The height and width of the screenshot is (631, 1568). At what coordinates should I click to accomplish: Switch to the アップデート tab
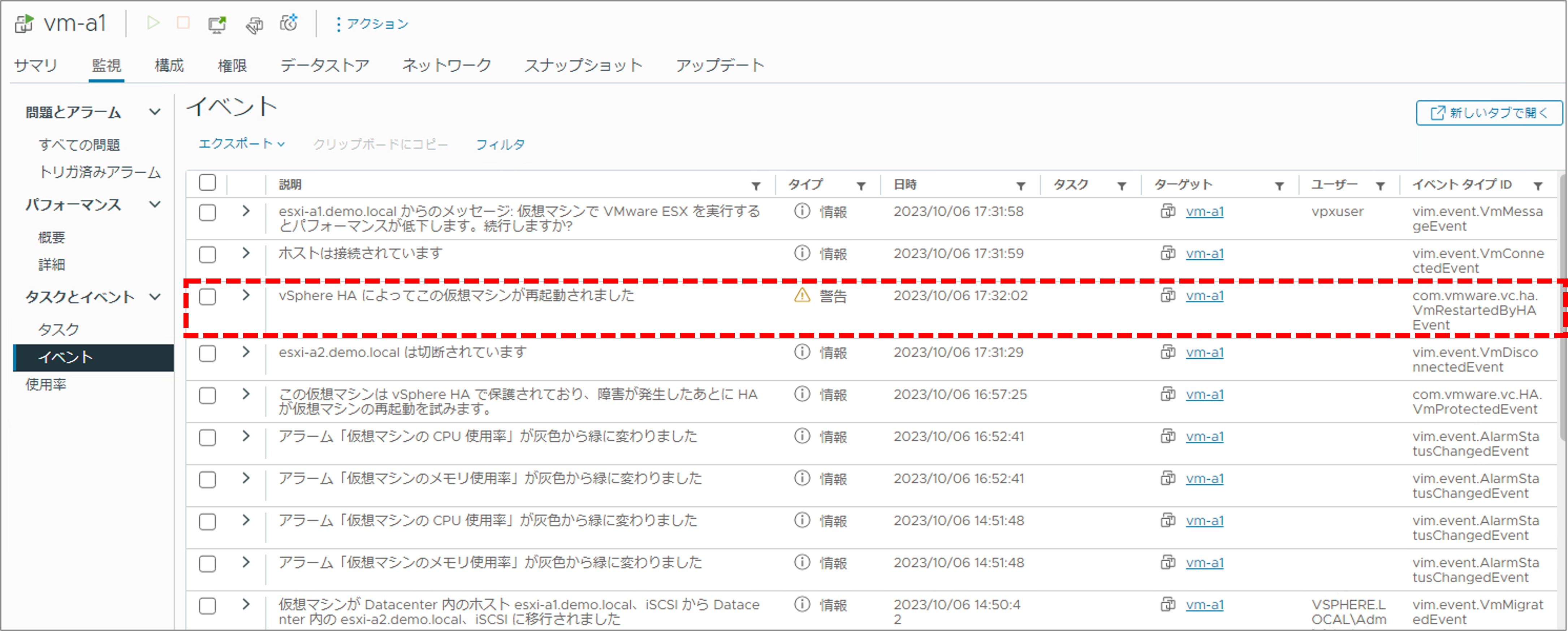[x=720, y=65]
